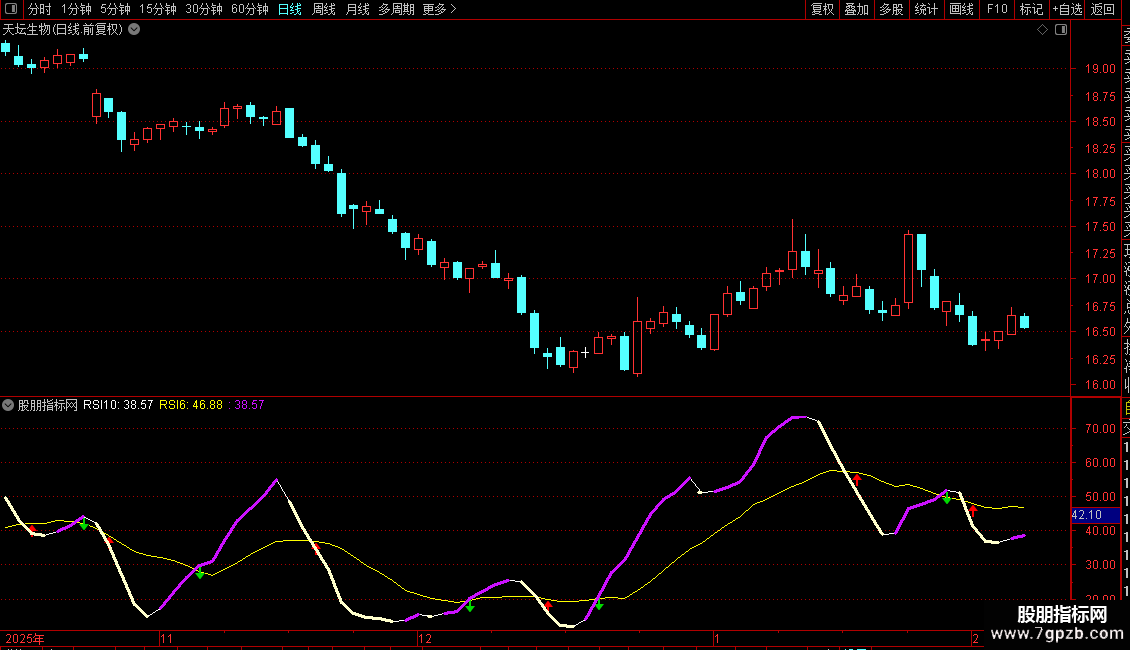The image size is (1130, 650).
Task: Select the 30分钟 period
Action: (204, 9)
